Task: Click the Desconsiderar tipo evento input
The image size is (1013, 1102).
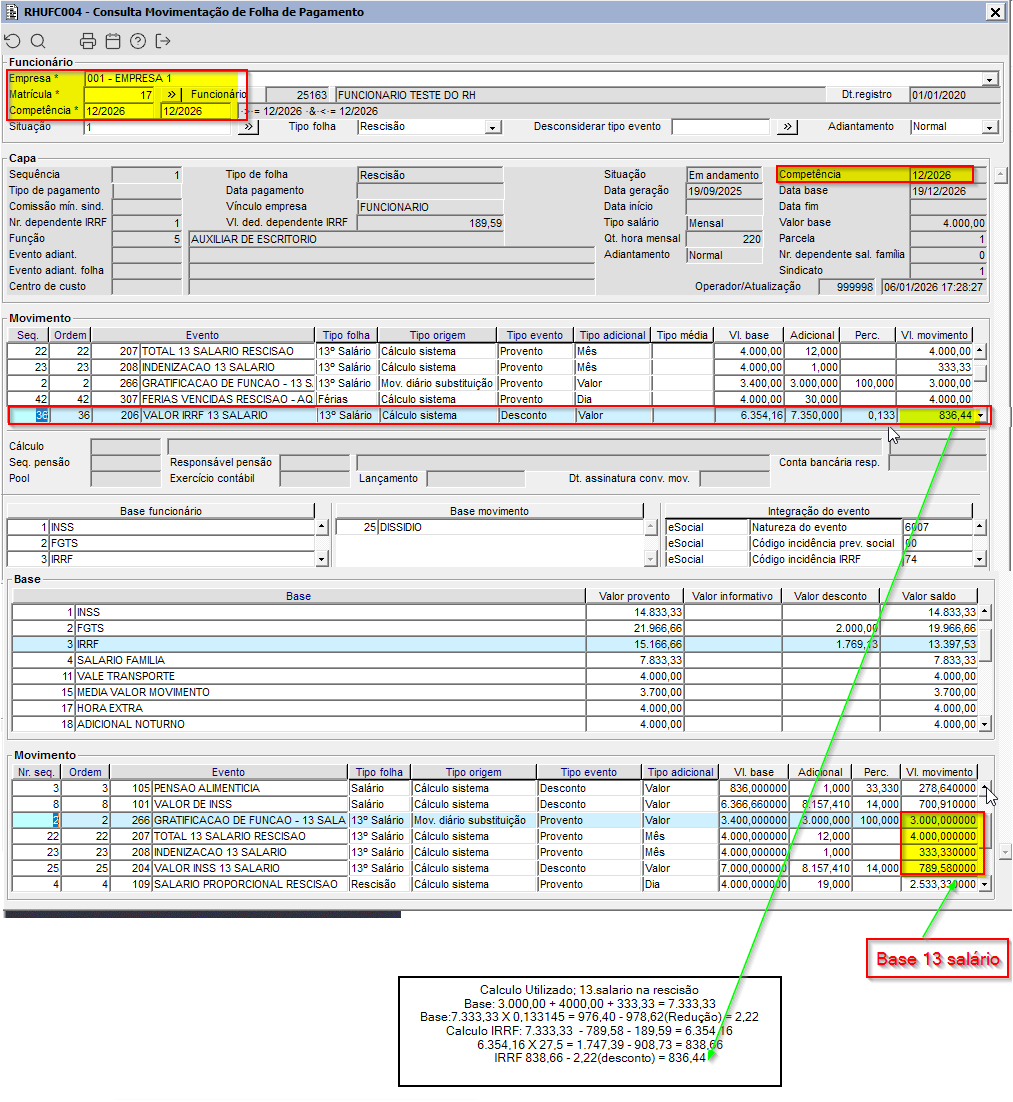Action: (721, 127)
